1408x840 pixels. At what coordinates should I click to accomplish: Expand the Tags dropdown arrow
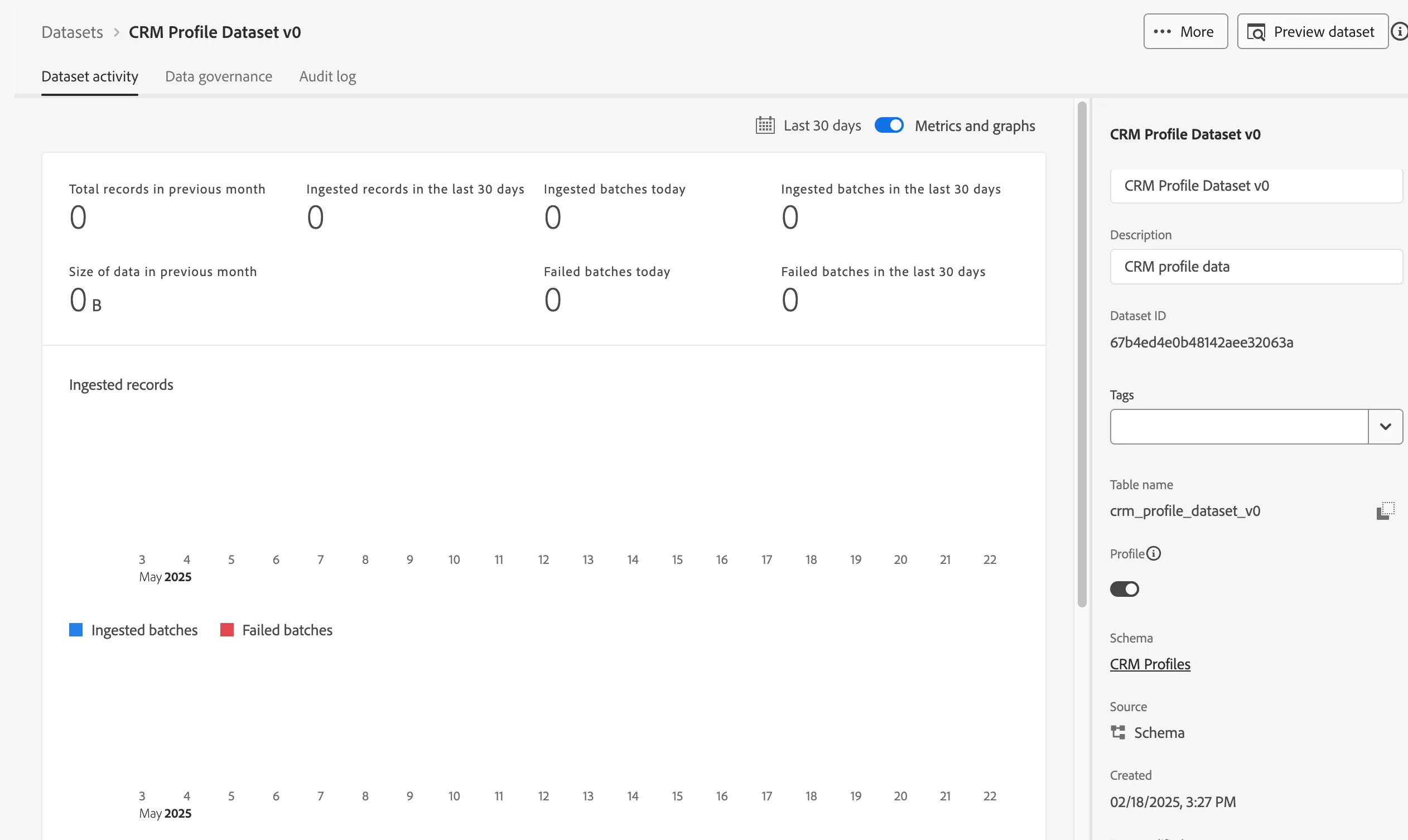1385,427
